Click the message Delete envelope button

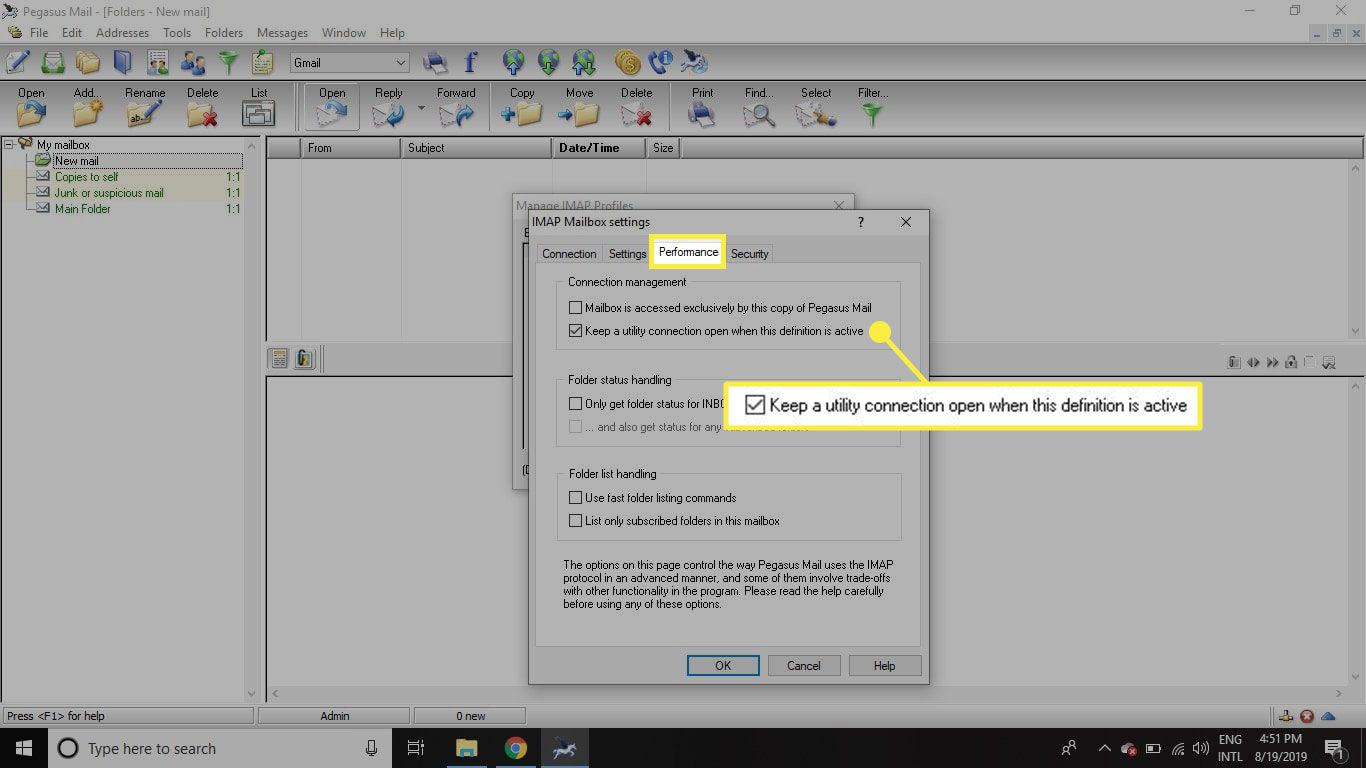click(636, 106)
